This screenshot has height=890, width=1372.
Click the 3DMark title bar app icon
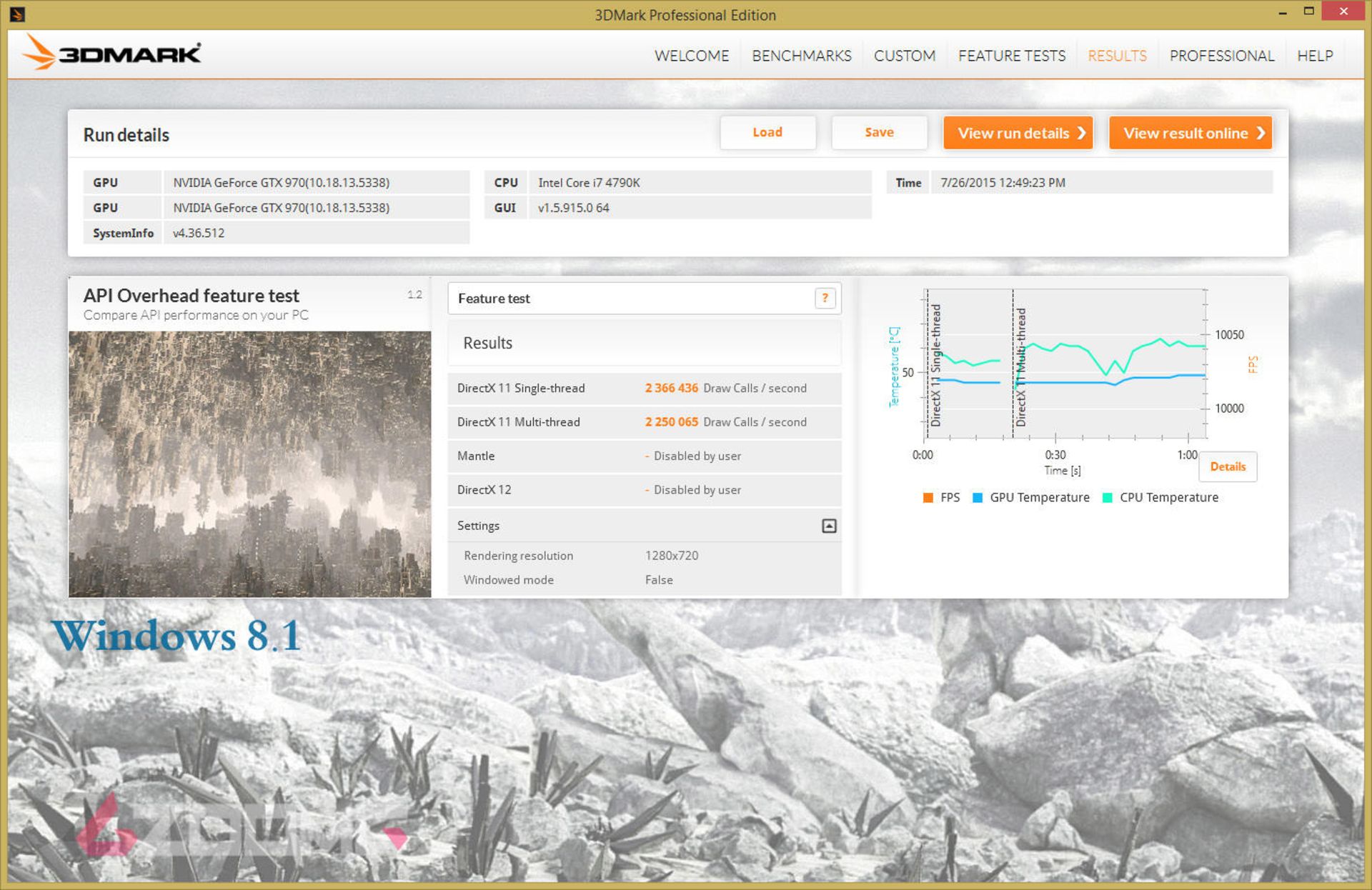pos(17,14)
